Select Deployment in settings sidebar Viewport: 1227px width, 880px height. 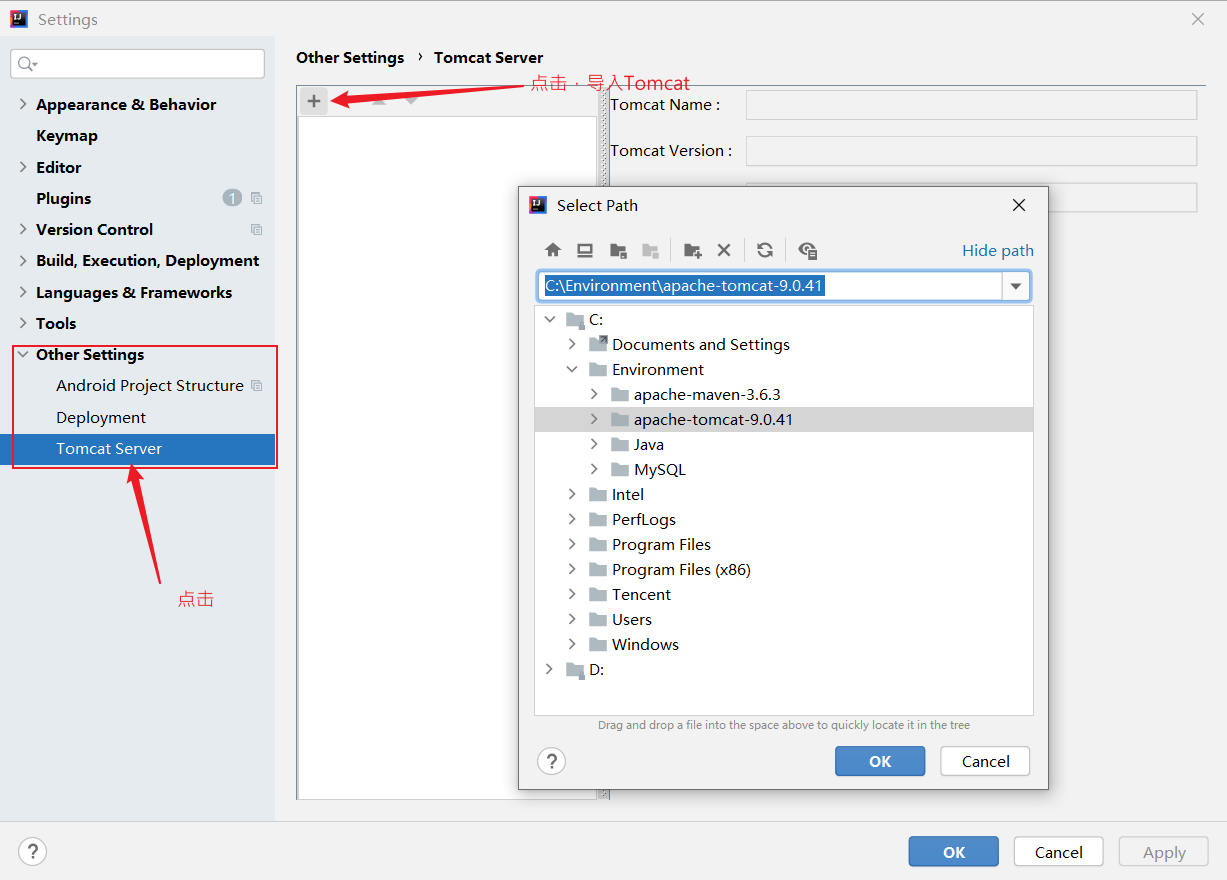(101, 417)
